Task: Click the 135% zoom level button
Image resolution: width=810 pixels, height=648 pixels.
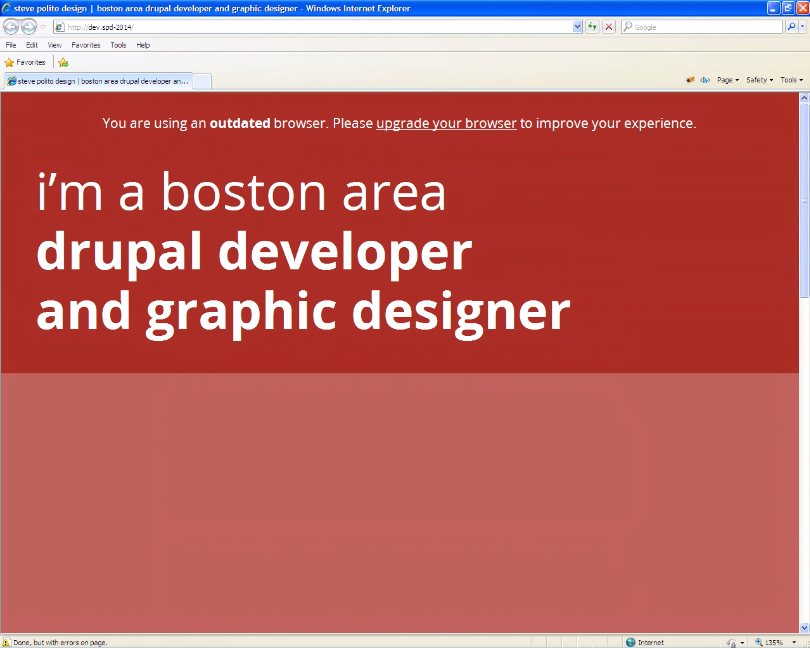Action: click(x=769, y=642)
